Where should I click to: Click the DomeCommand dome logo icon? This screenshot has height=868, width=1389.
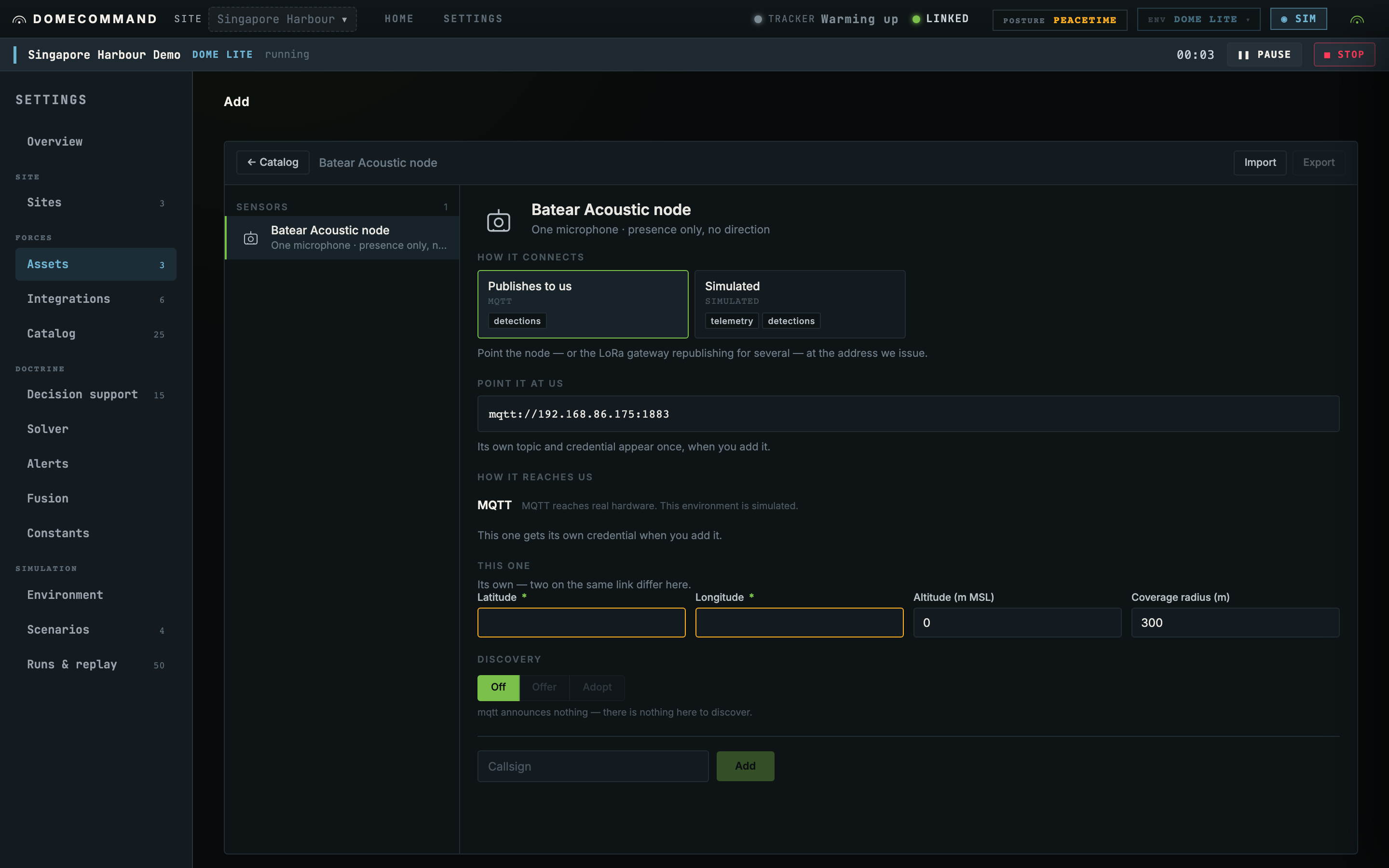tap(19, 19)
